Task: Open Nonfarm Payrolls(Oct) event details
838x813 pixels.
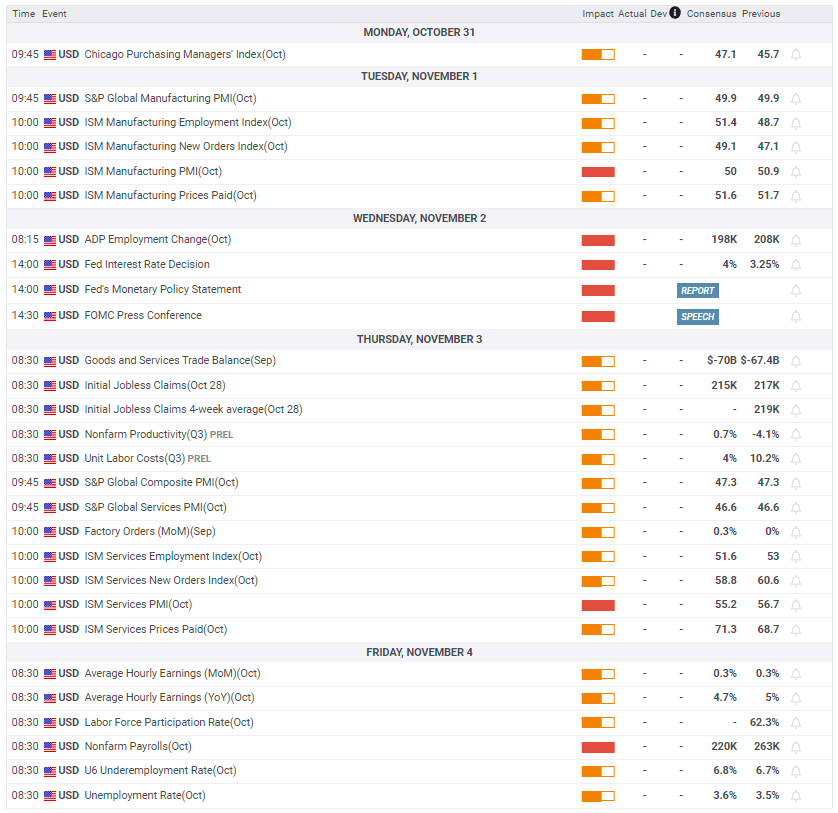Action: tap(138, 746)
